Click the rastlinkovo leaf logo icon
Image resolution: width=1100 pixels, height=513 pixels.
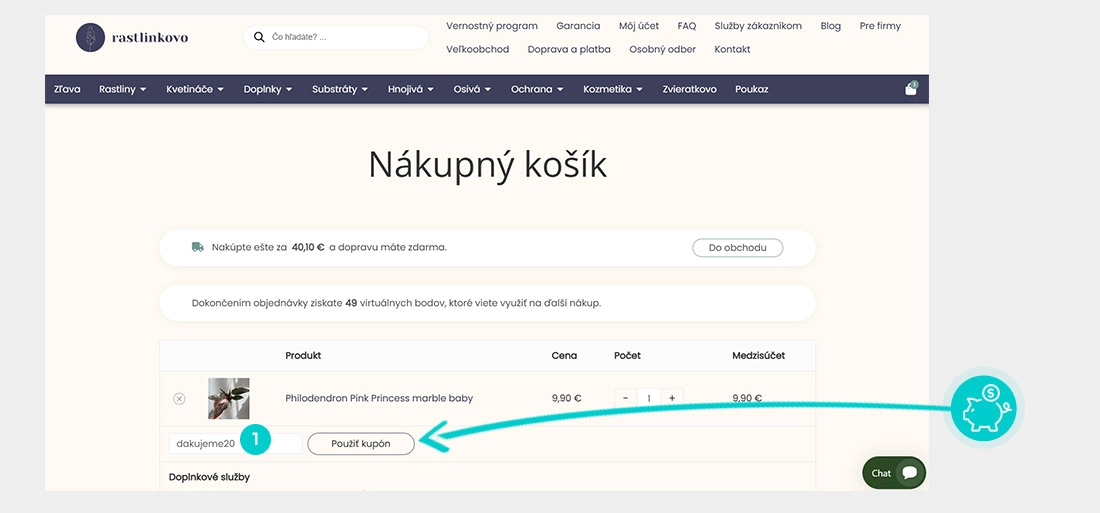click(x=90, y=37)
